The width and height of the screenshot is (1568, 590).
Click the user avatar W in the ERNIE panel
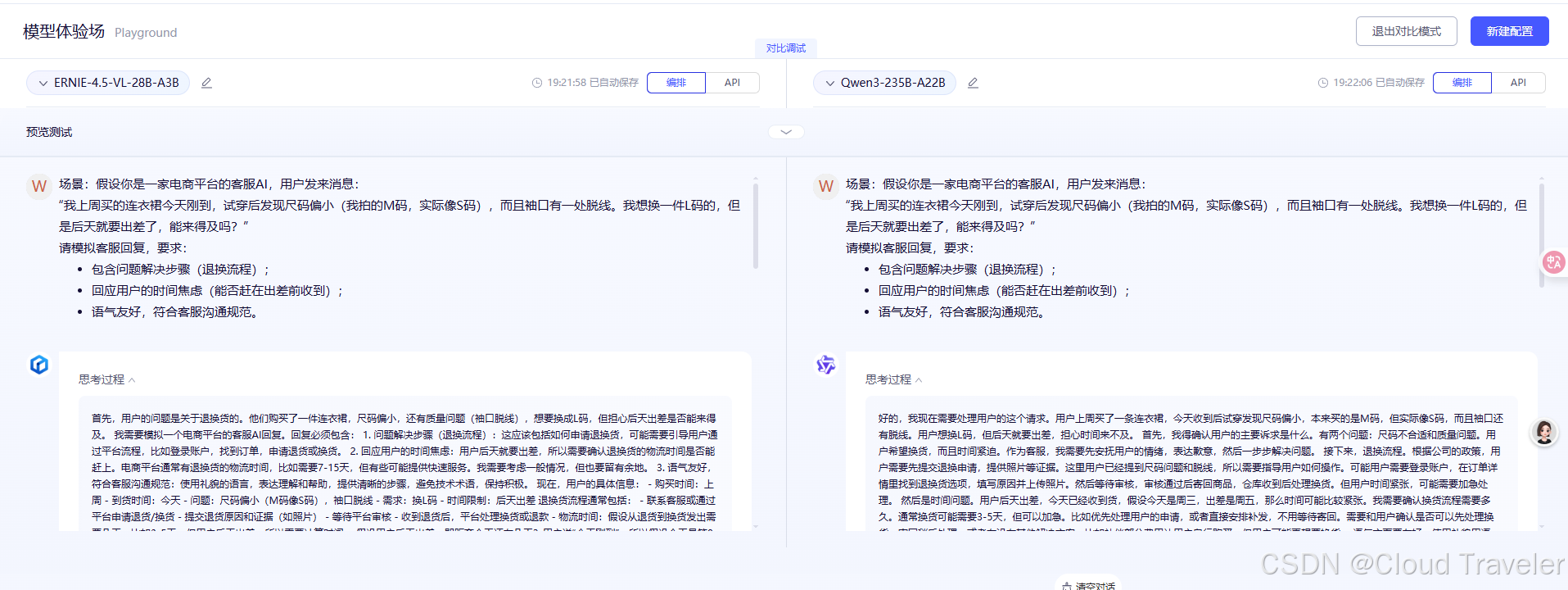point(39,186)
